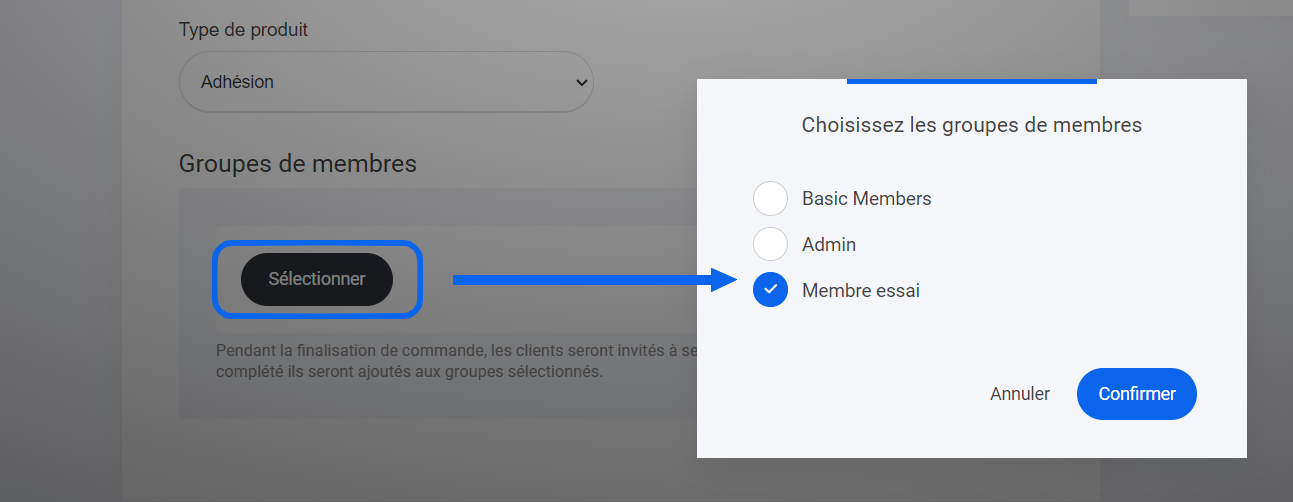Click the Choisissez les groupes de membres title

(971, 126)
